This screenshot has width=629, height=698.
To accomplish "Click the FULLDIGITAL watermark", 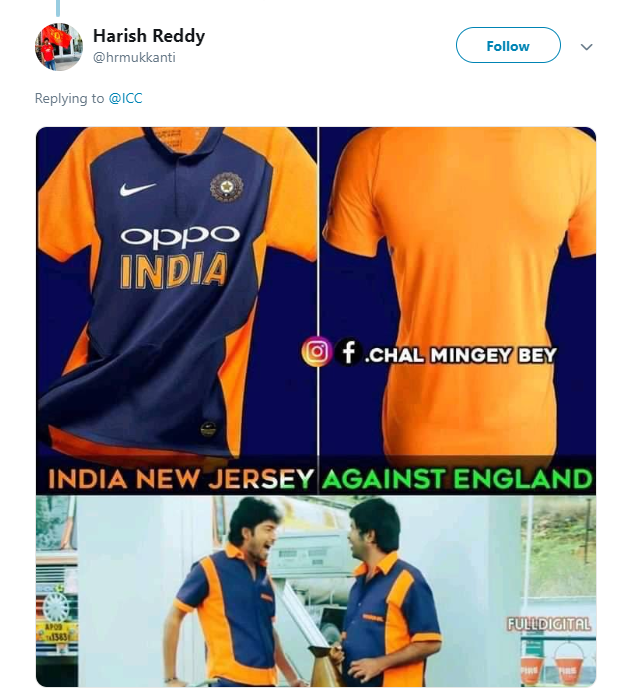I will point(549,624).
